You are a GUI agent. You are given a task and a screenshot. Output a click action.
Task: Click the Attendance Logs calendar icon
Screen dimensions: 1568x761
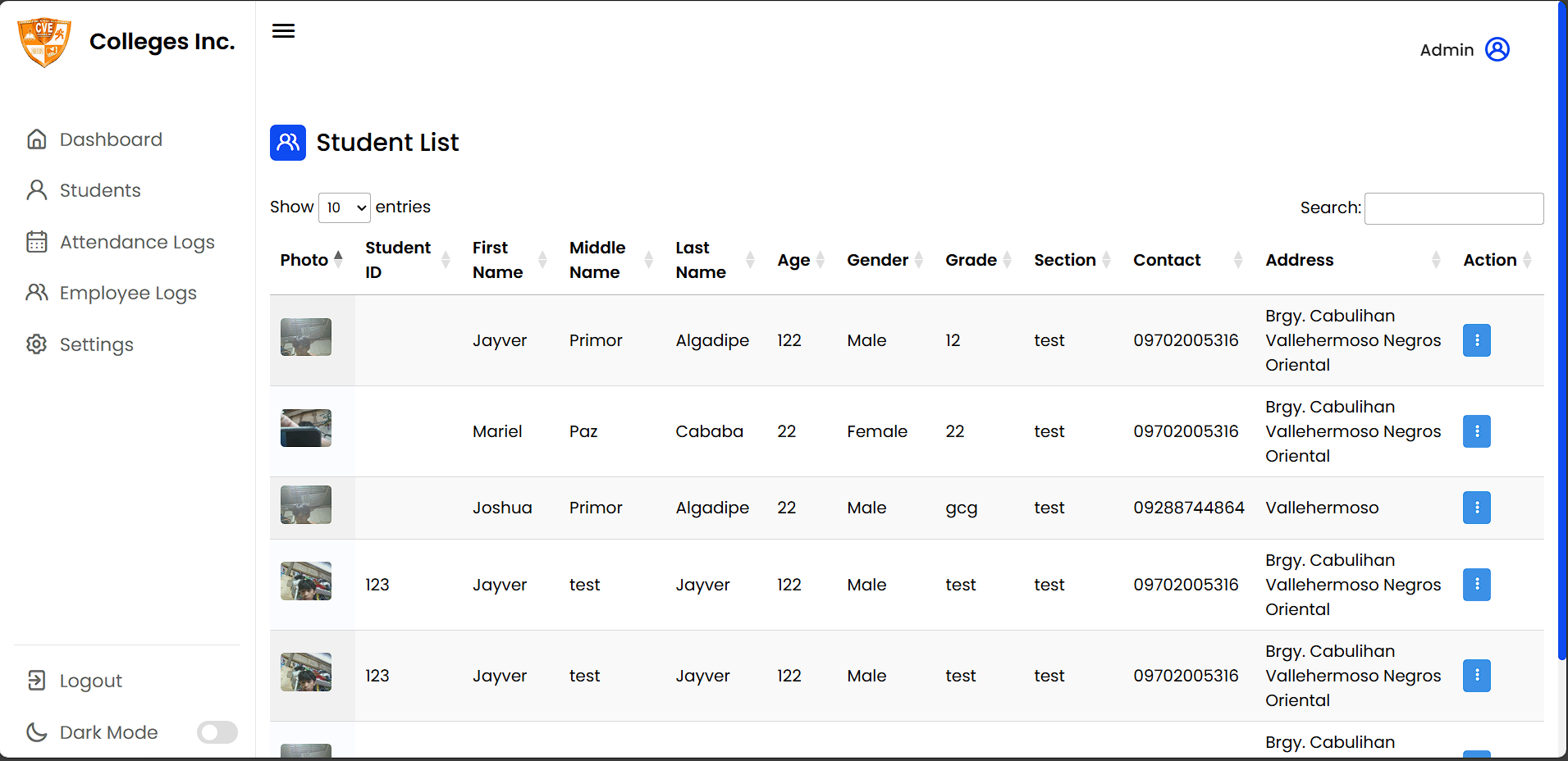click(37, 242)
